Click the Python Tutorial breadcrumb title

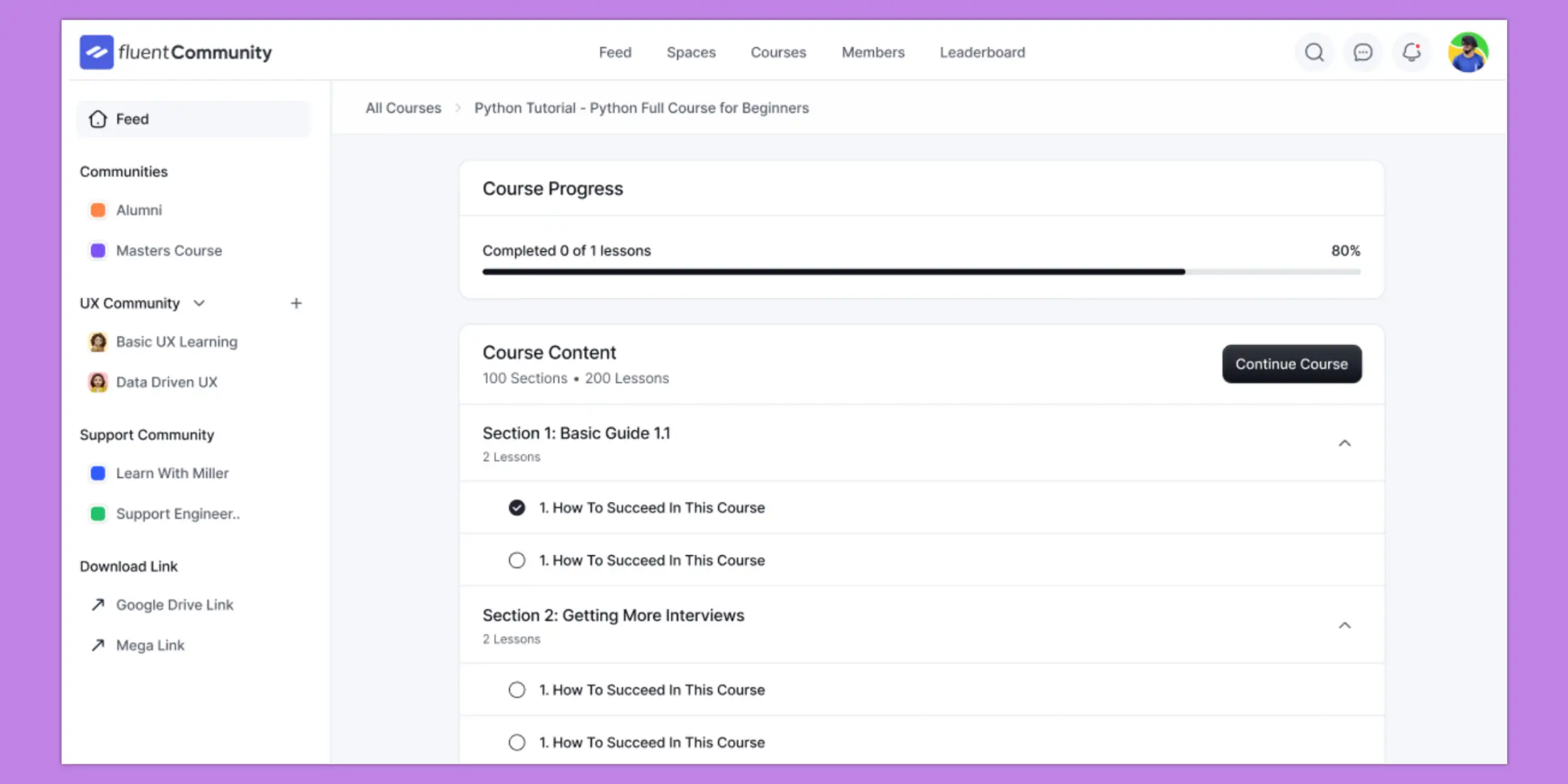click(642, 108)
